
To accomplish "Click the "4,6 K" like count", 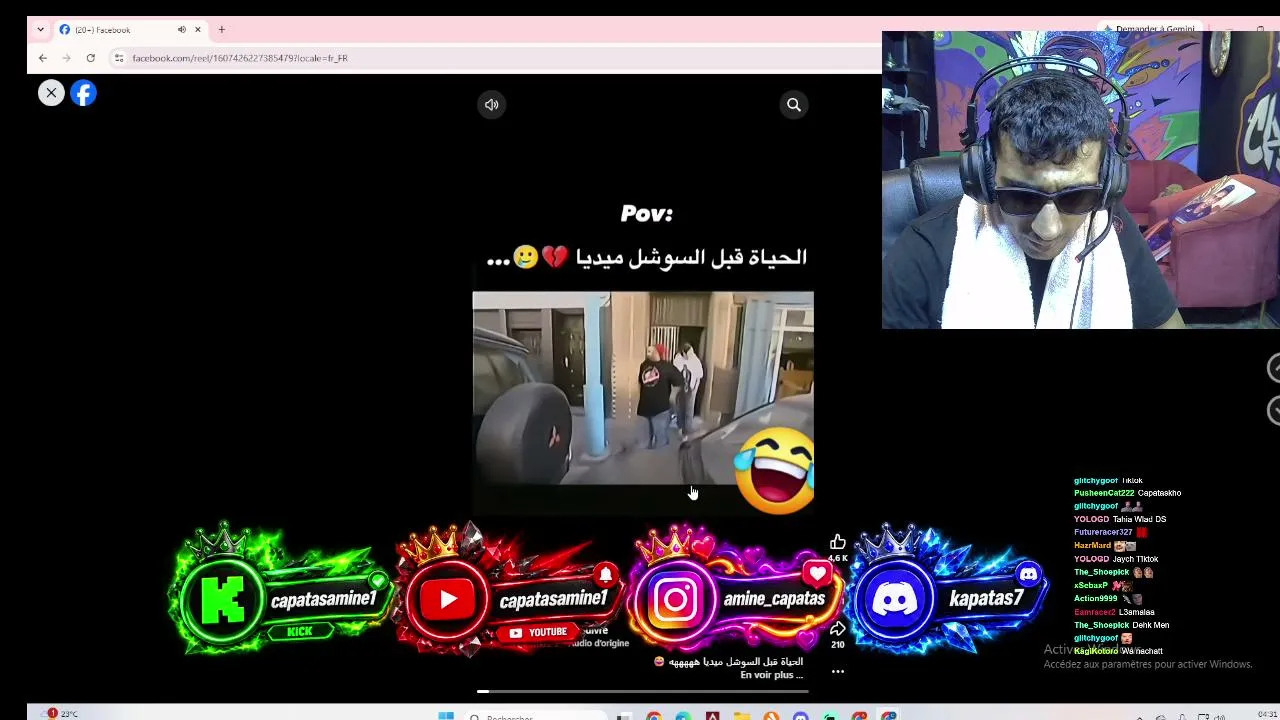I will [x=838, y=558].
